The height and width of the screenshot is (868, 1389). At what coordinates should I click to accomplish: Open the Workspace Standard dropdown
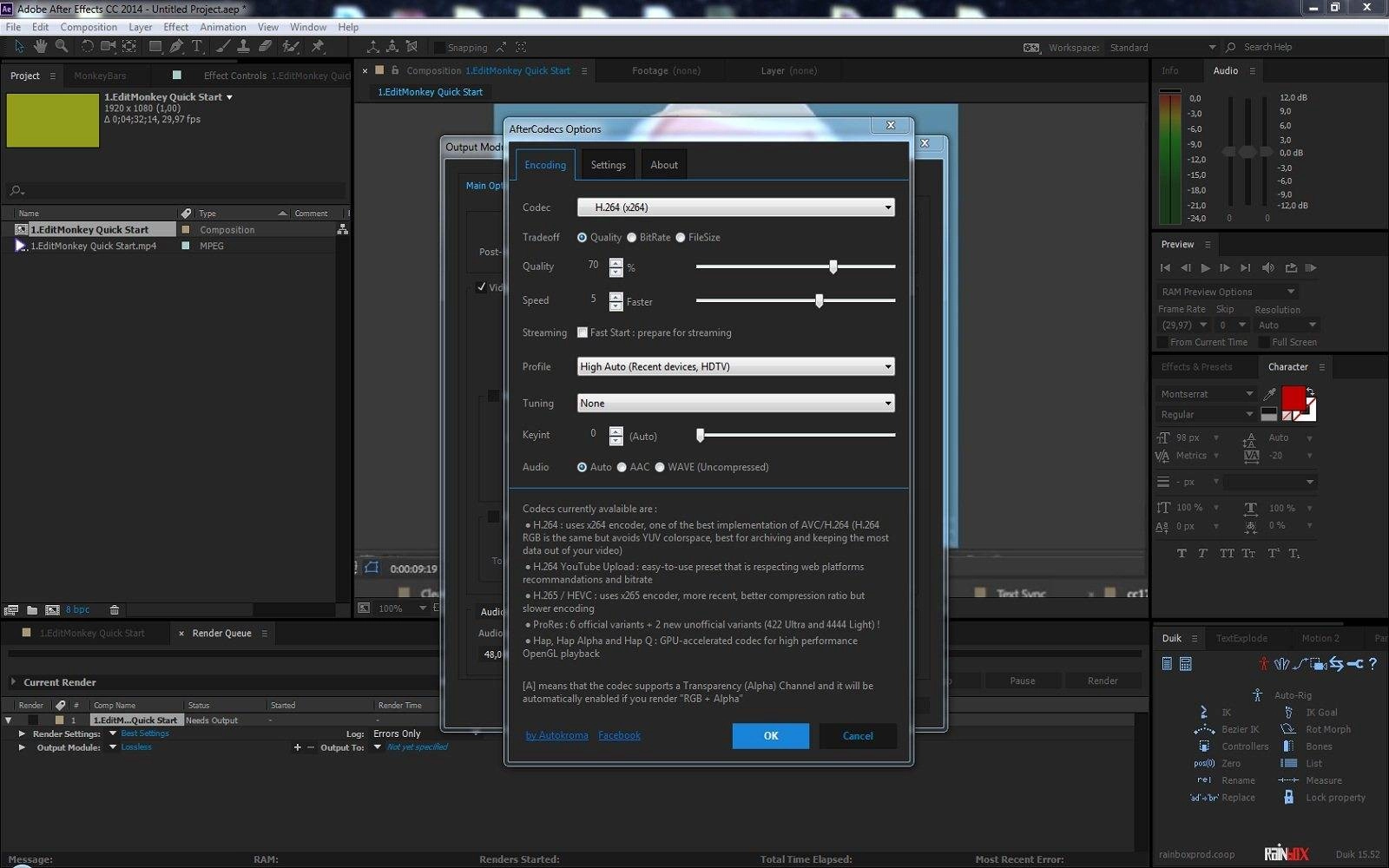coord(1162,48)
